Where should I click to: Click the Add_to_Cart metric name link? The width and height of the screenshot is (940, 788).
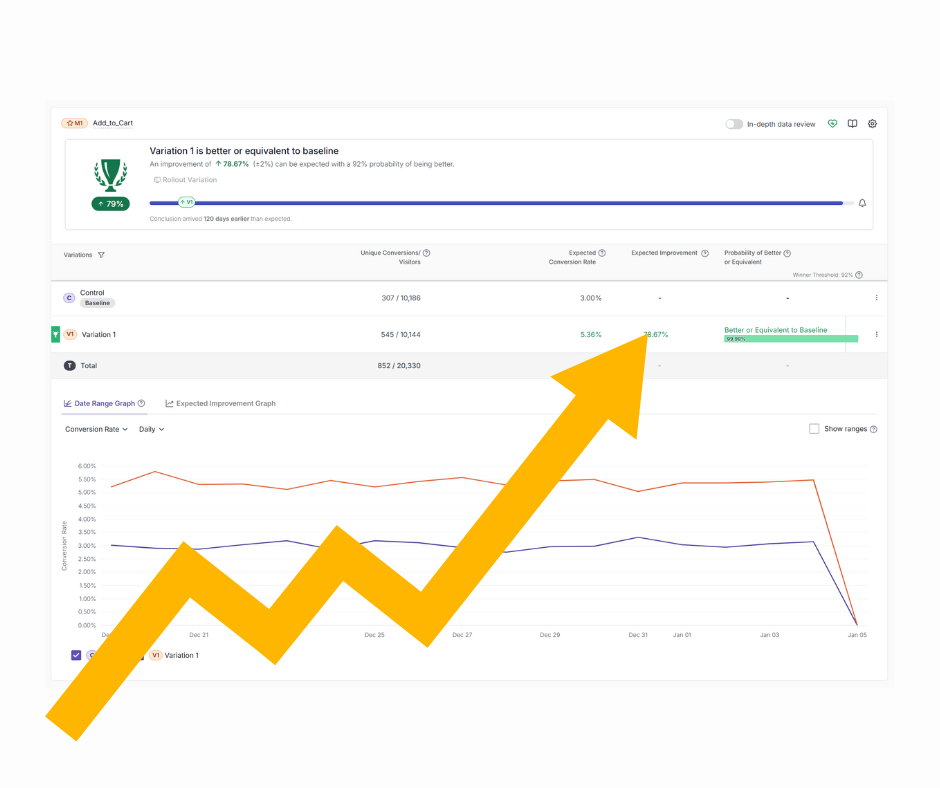pyautogui.click(x=113, y=123)
